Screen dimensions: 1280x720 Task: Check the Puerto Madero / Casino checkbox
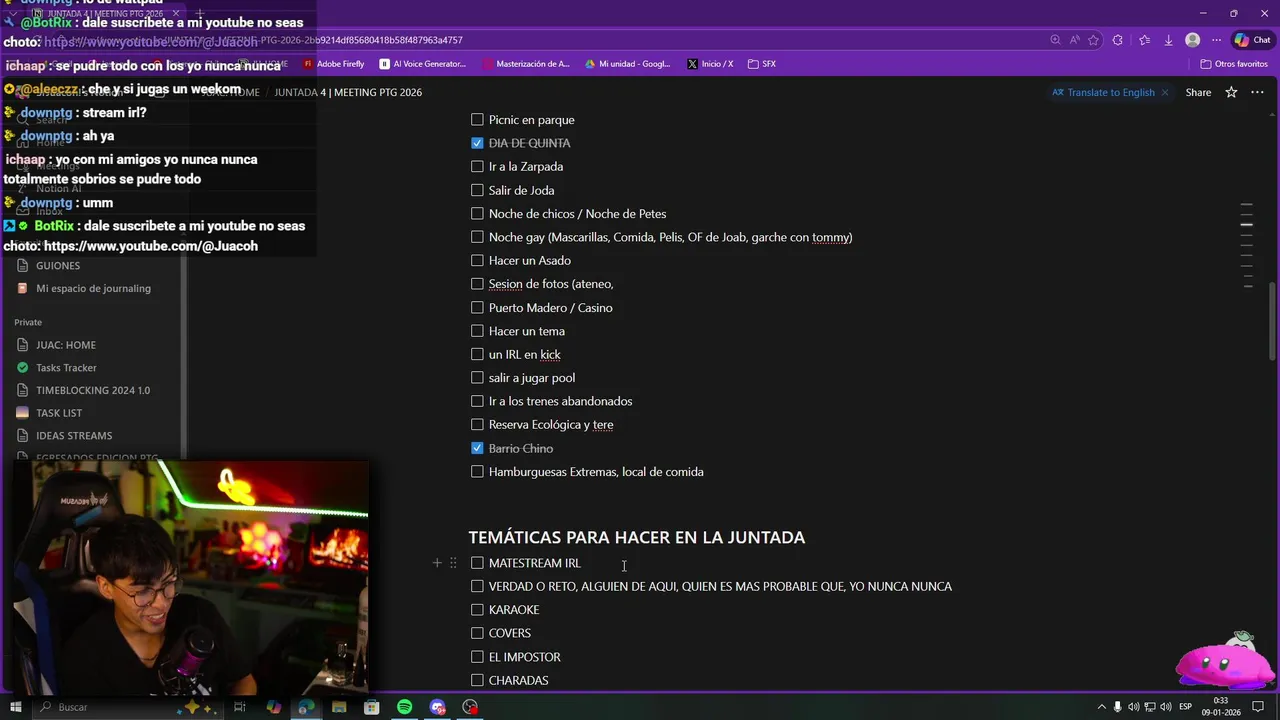click(477, 307)
